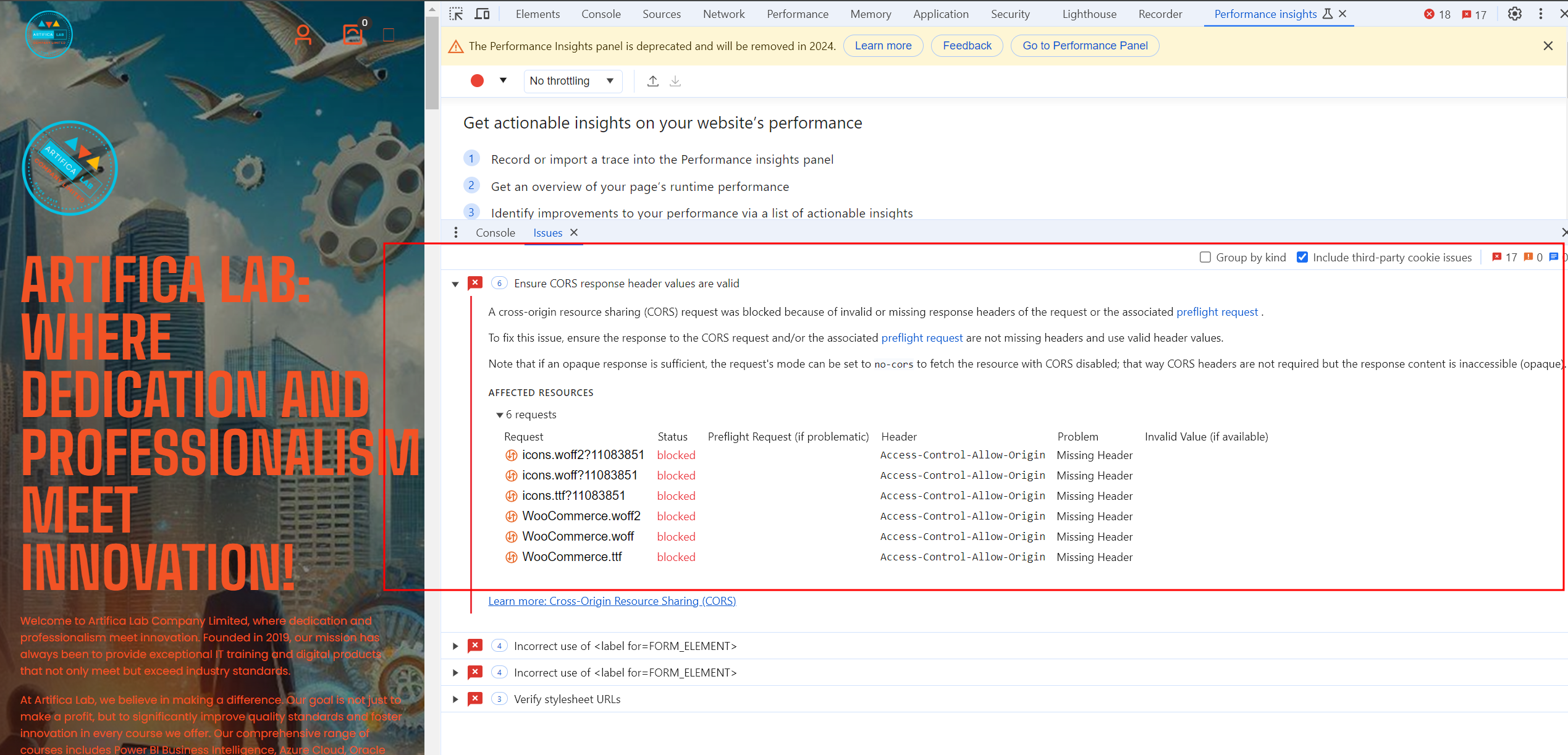The image size is (1568, 755).
Task: Click the webpage vertical scrollbar thumb
Action: (432, 63)
